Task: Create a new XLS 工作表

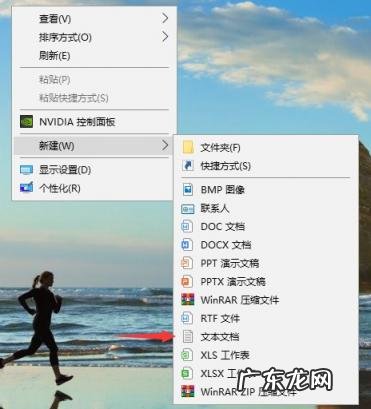Action: coord(266,355)
